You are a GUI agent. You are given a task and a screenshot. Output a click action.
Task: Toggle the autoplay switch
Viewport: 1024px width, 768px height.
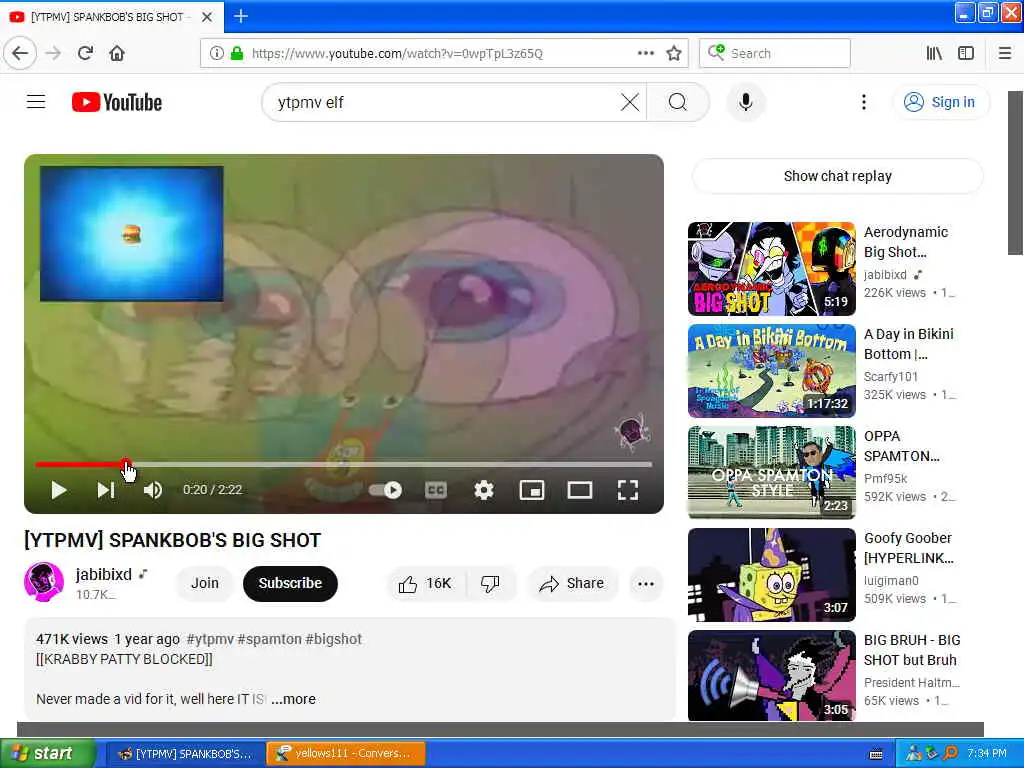pos(385,490)
